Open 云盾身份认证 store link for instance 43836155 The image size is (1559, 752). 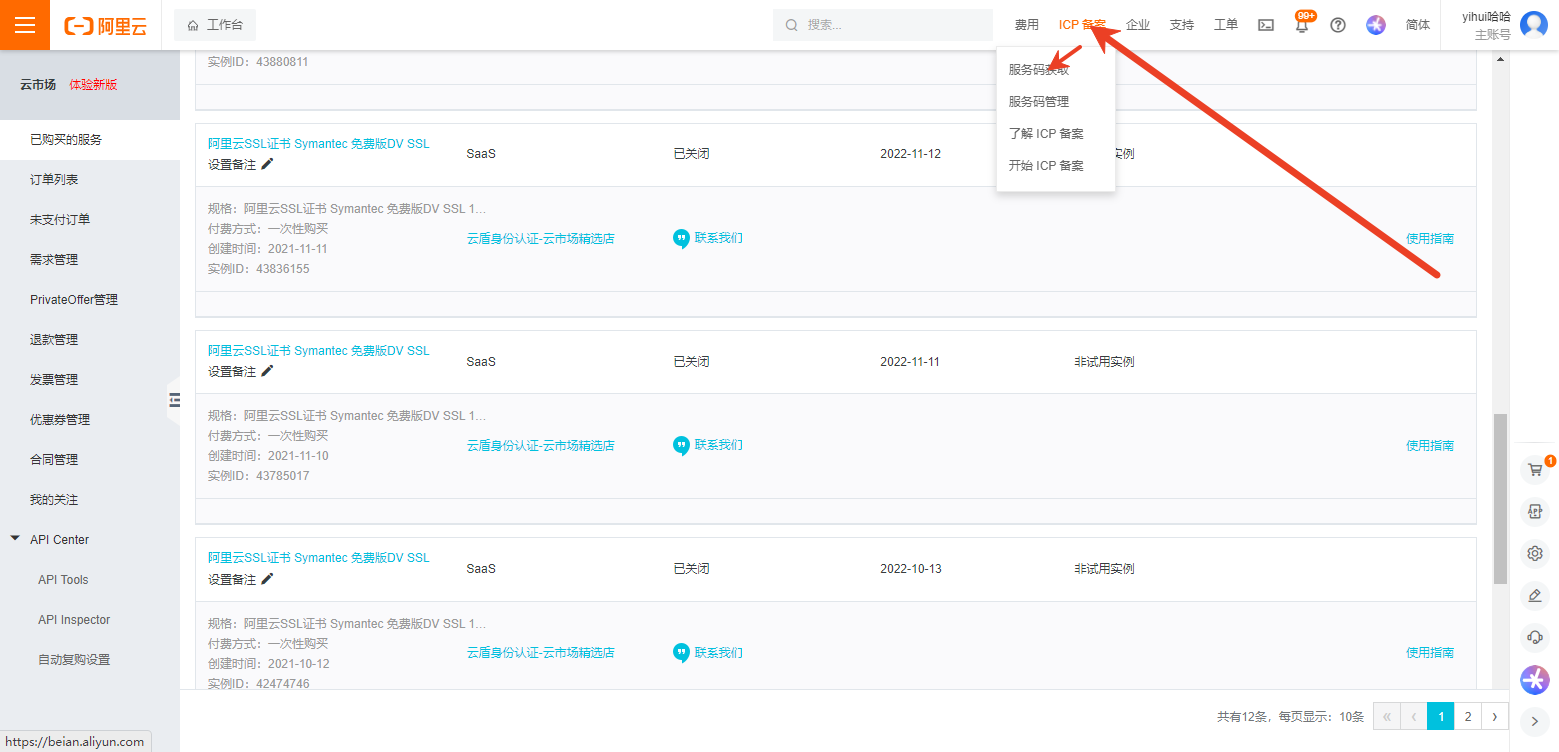(x=541, y=238)
